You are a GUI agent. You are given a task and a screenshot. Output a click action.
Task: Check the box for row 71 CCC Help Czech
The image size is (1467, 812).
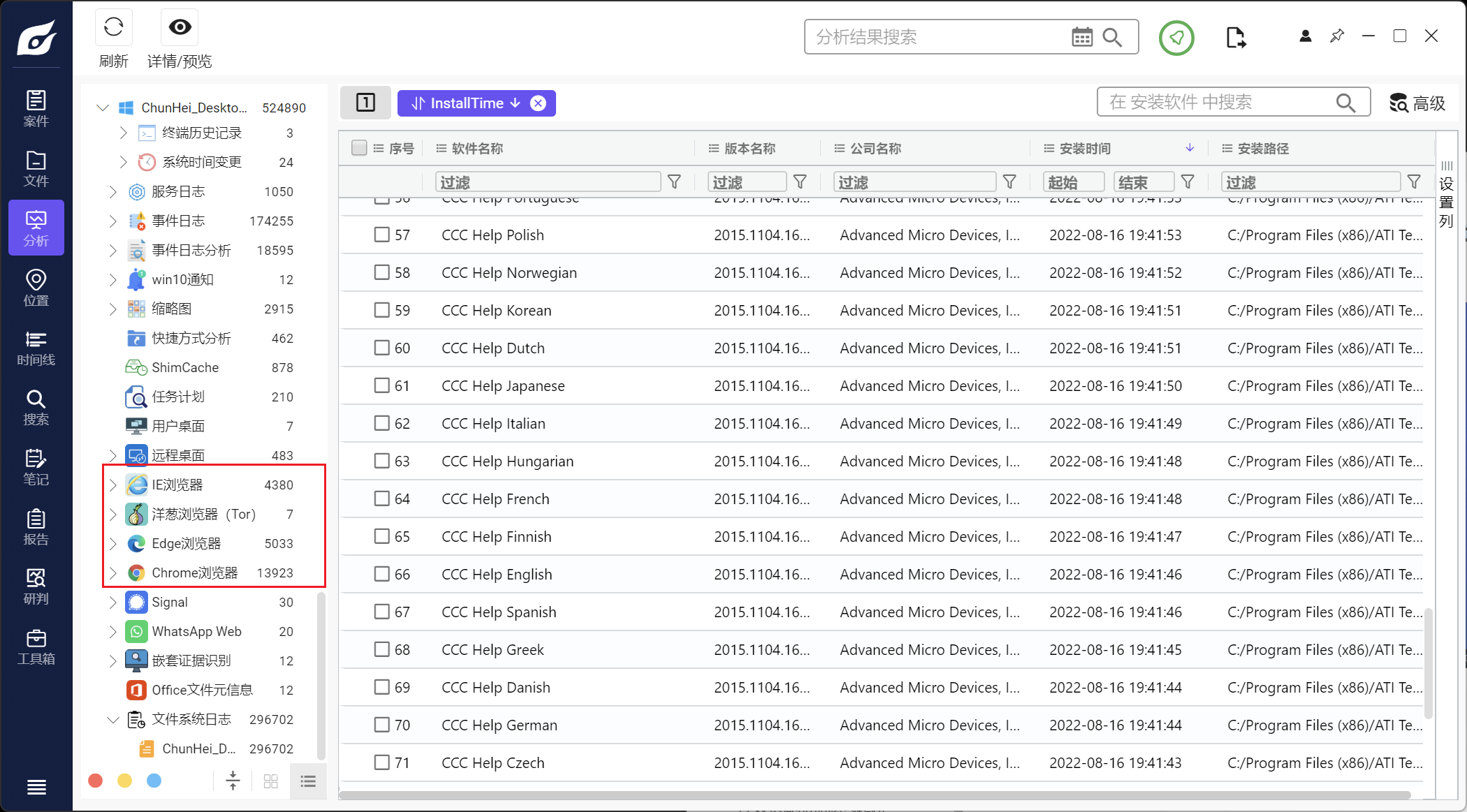(x=381, y=762)
